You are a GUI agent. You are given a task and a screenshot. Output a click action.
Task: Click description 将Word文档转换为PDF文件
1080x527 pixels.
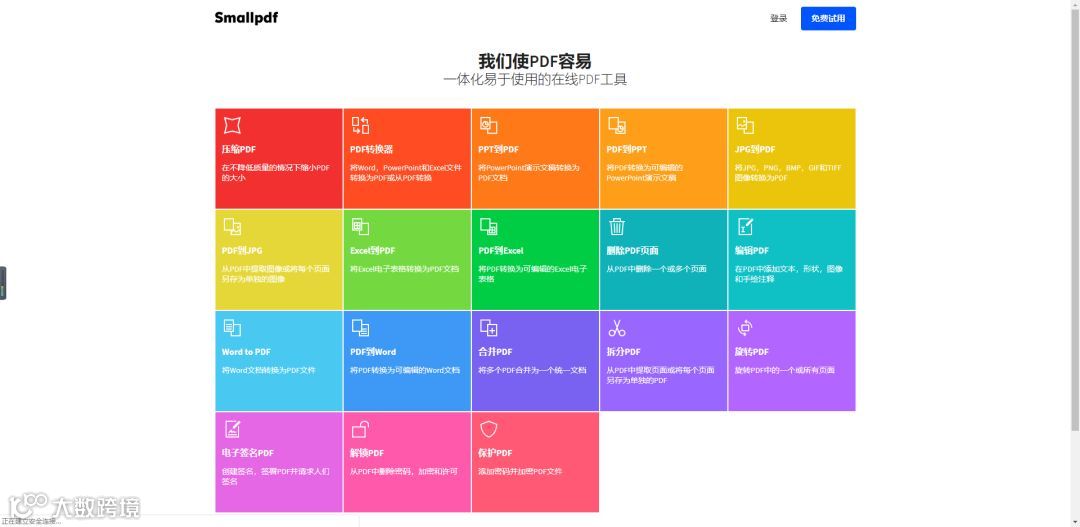coord(269,371)
